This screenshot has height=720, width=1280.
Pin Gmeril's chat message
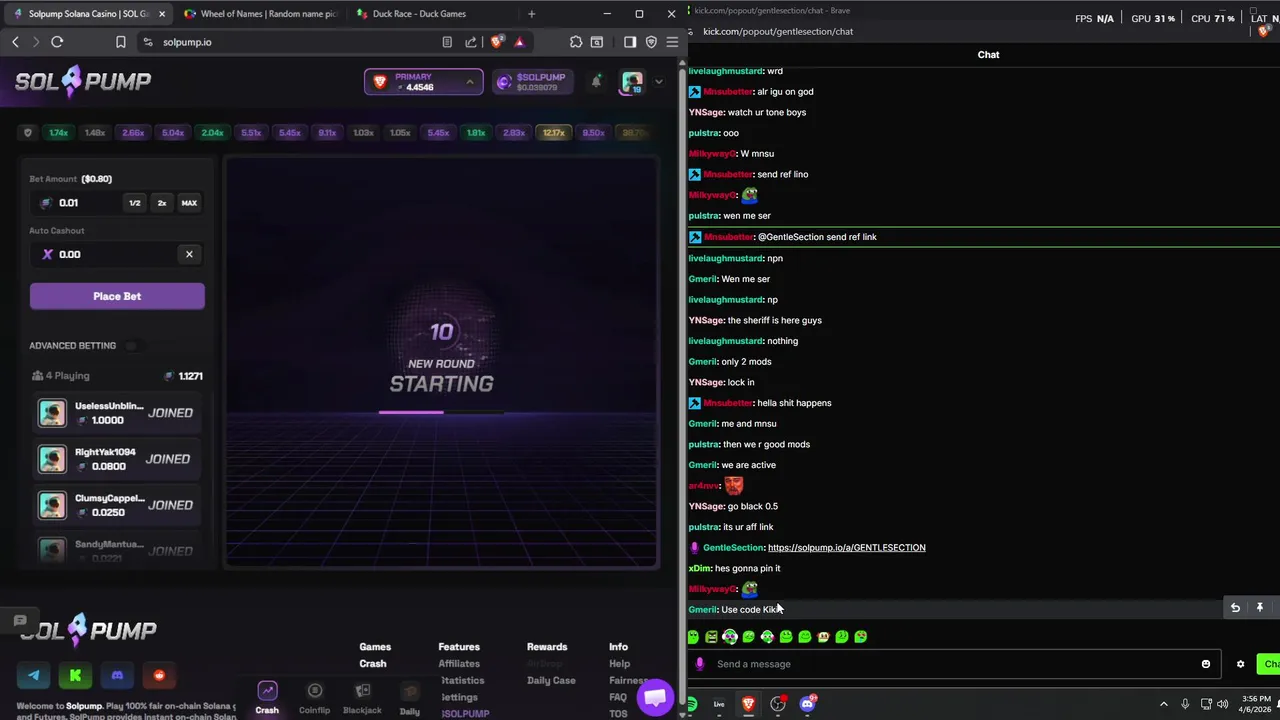tap(1260, 608)
